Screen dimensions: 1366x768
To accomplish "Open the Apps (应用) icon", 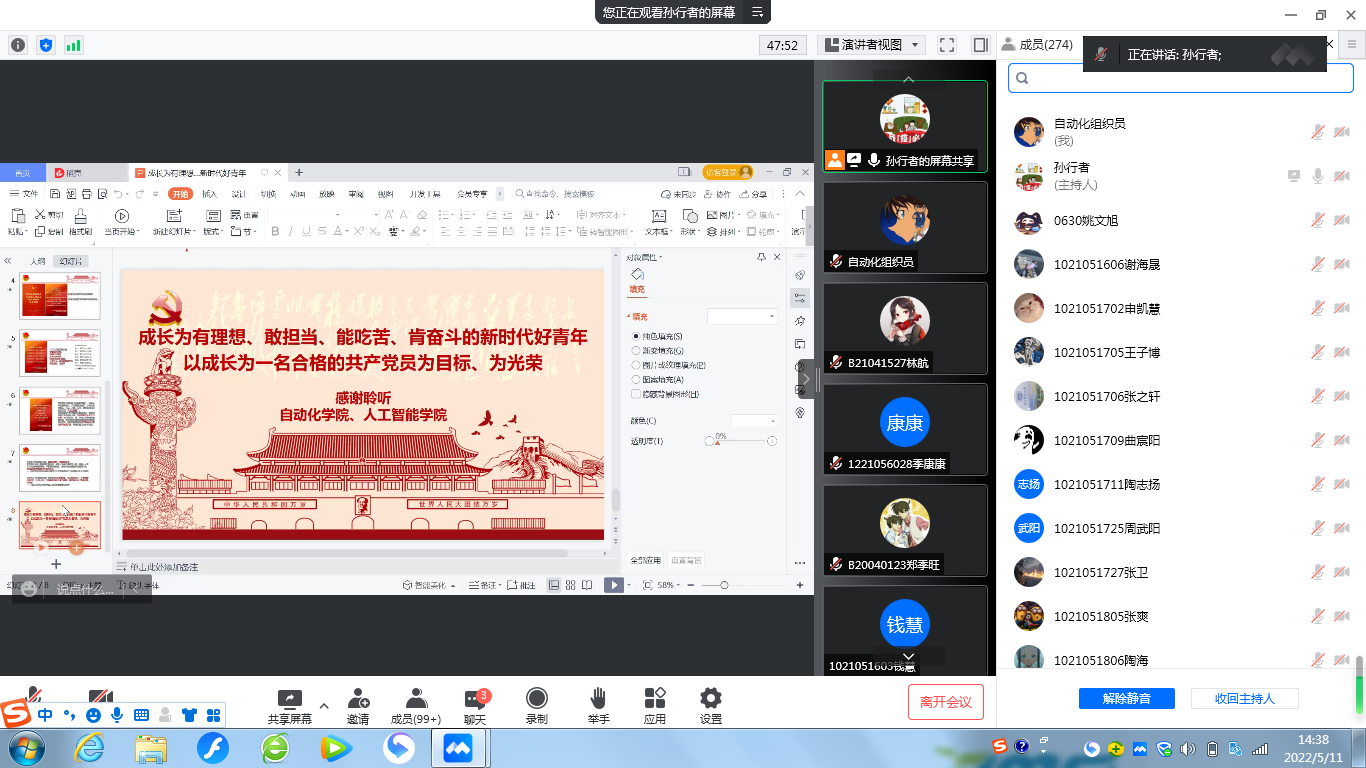I will pyautogui.click(x=655, y=705).
